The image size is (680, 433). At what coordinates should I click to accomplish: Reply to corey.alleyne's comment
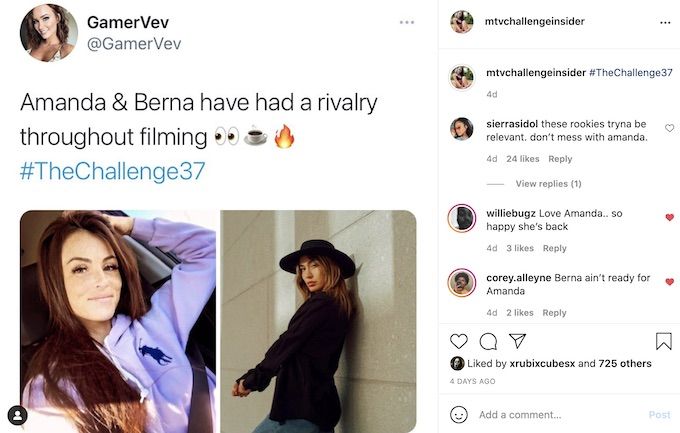coord(554,313)
